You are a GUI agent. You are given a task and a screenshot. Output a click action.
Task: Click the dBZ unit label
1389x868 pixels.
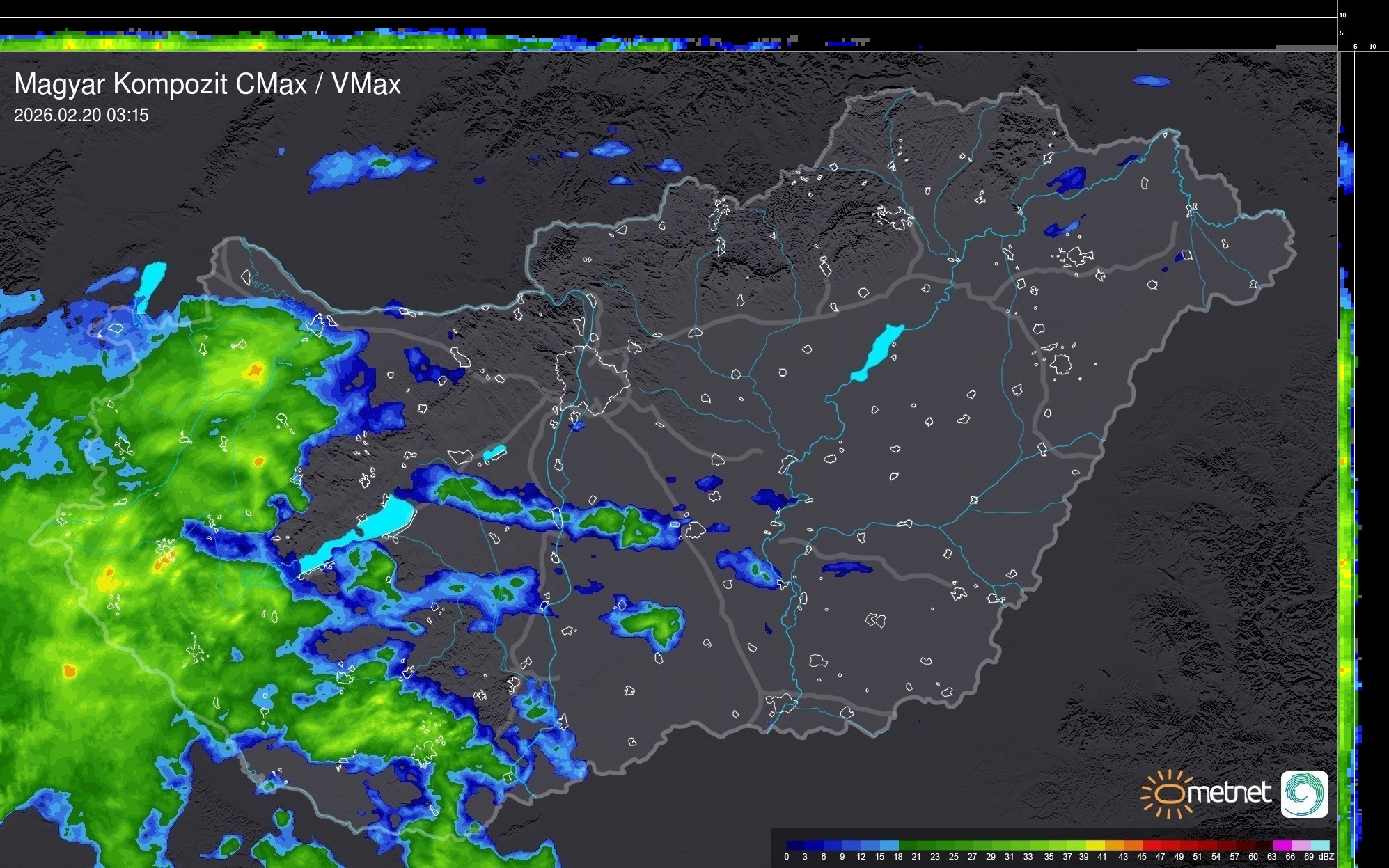(x=1326, y=857)
